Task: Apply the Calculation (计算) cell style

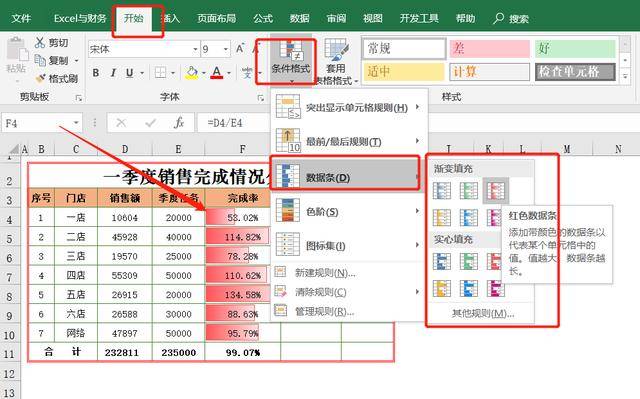Action: click(489, 72)
